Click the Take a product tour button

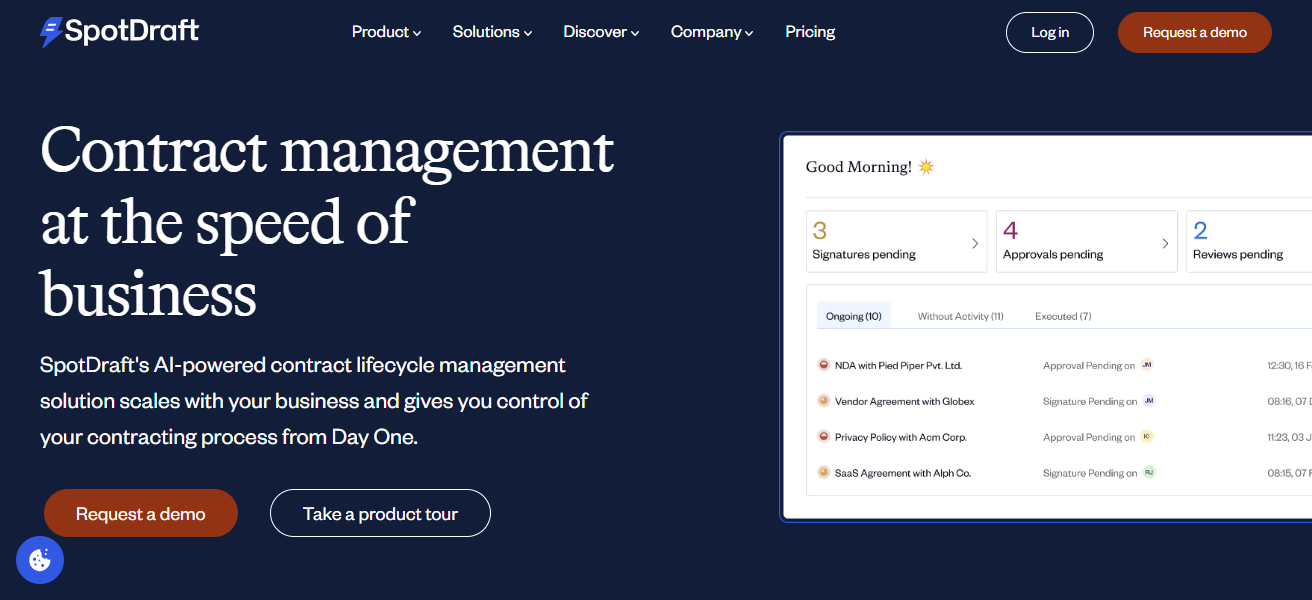pos(380,514)
